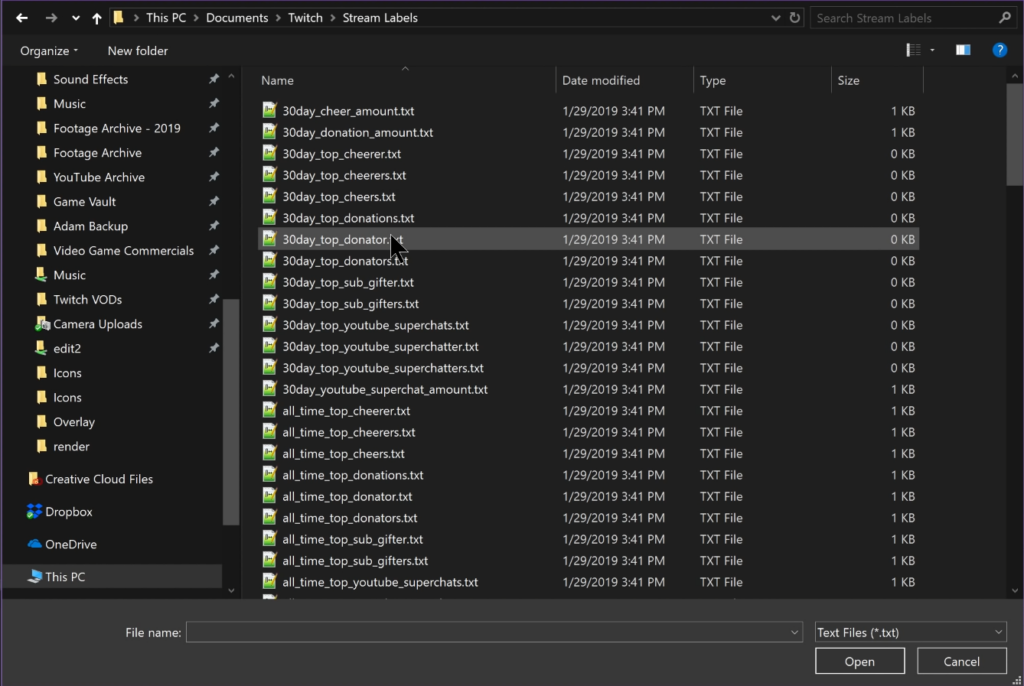Select Adam Backup in sidebar

click(x=90, y=226)
